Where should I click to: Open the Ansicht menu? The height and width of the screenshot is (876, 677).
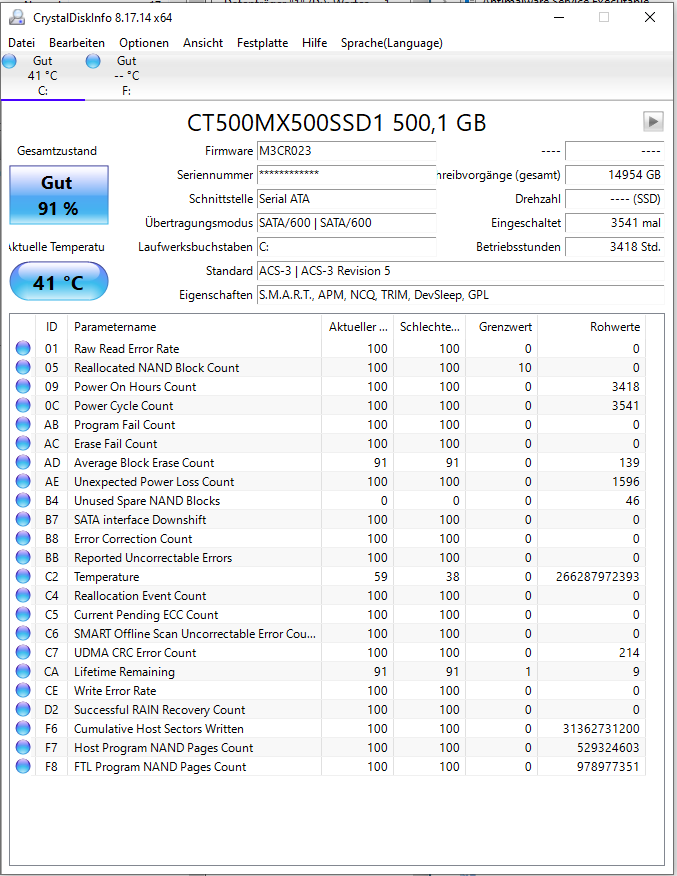click(203, 43)
